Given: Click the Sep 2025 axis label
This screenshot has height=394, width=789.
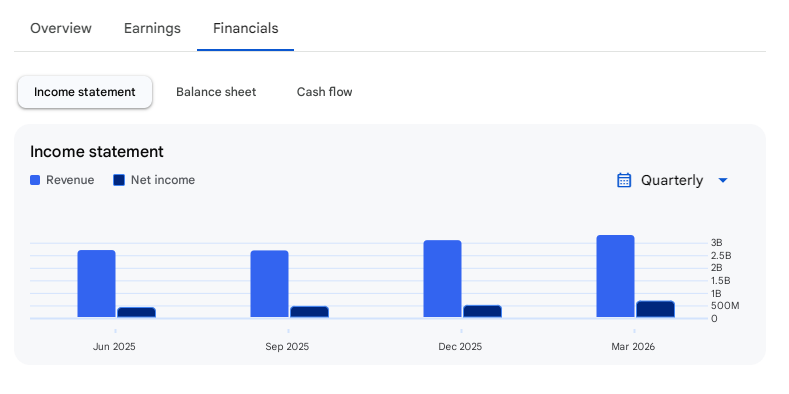Looking at the screenshot, I should point(287,347).
